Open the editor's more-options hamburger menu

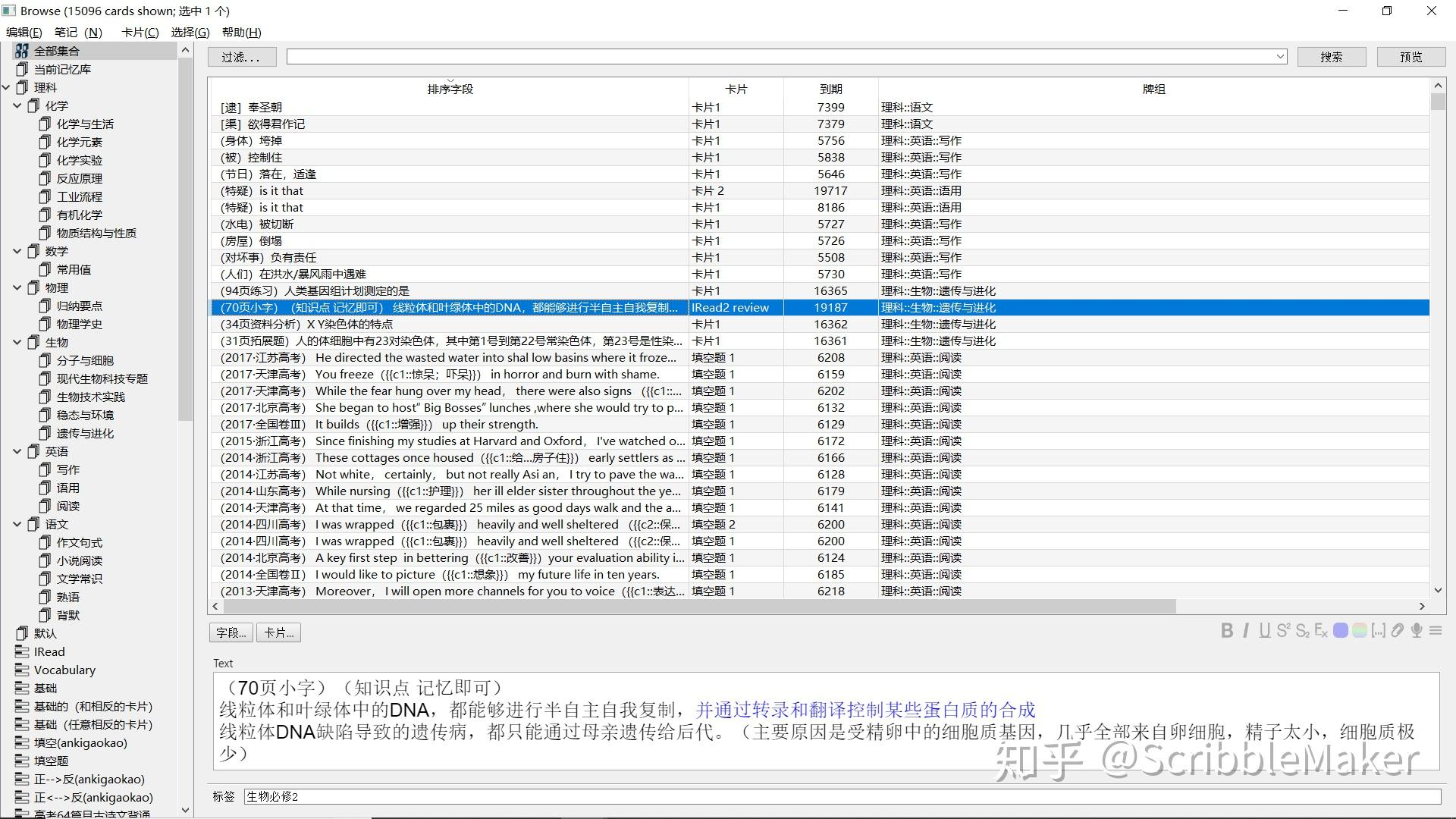[1436, 631]
